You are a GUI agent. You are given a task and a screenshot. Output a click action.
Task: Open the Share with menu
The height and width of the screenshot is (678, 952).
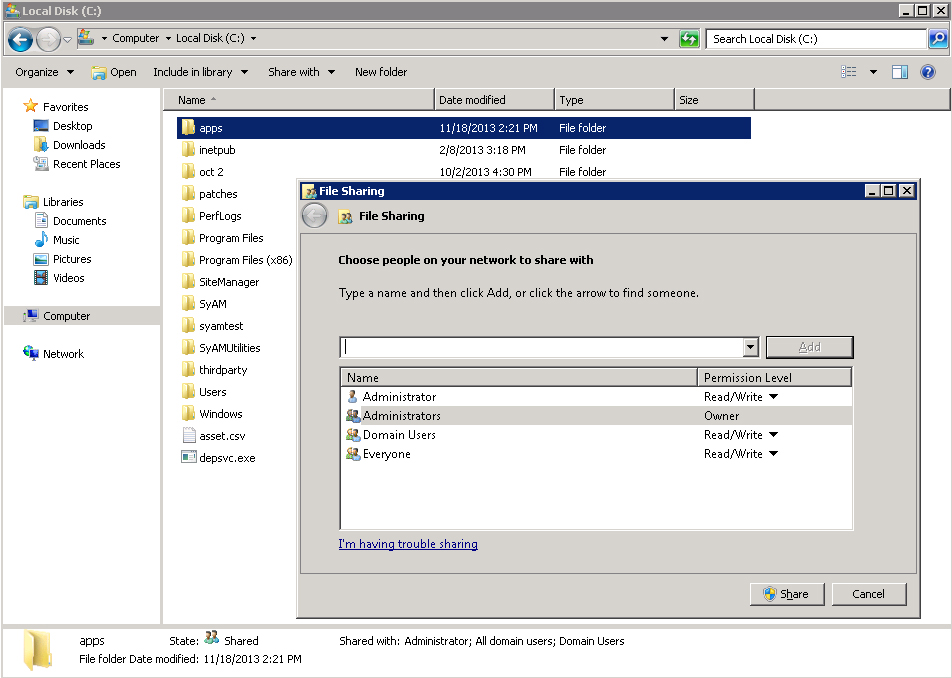pos(301,72)
